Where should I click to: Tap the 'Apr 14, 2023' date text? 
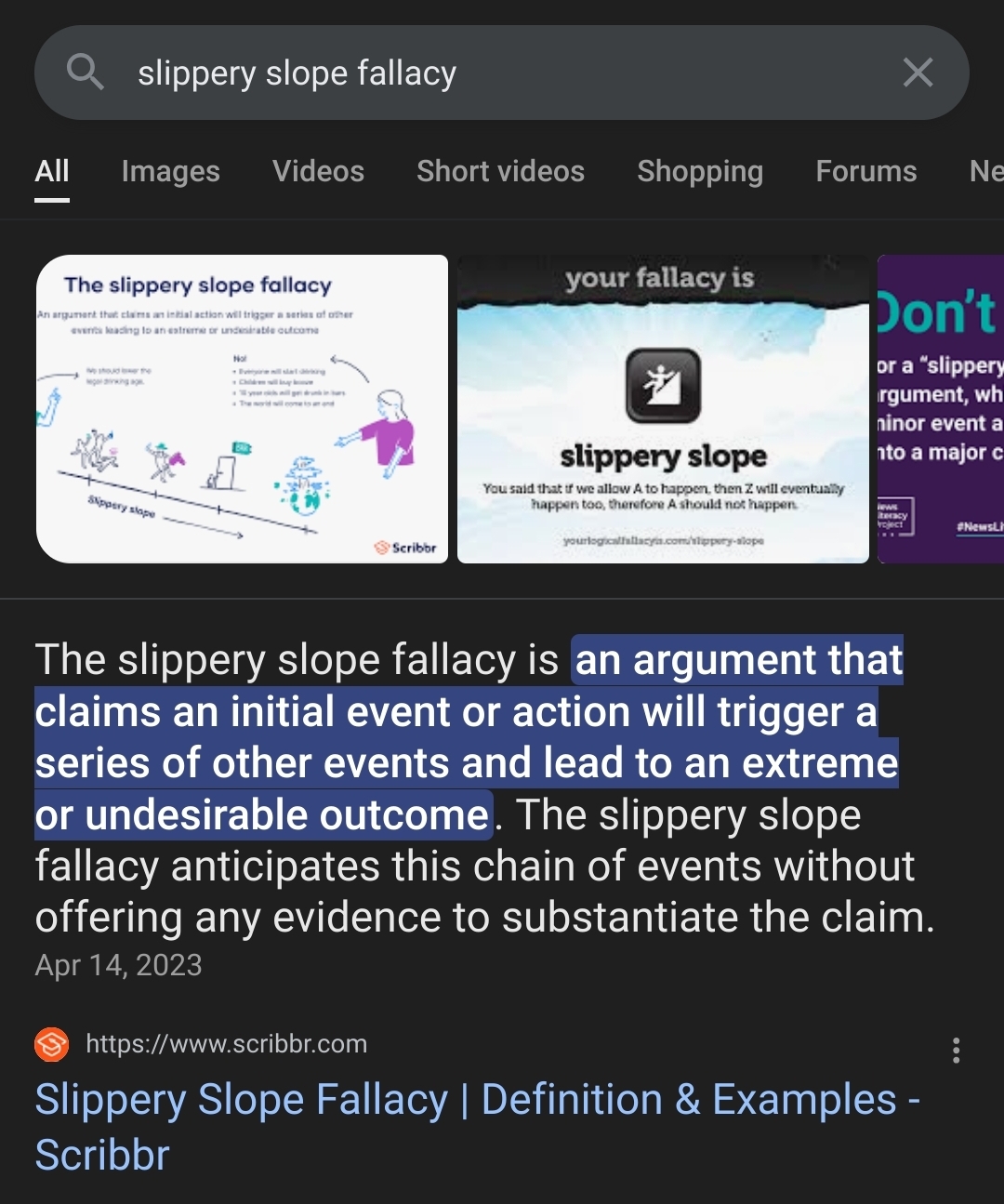coord(118,965)
